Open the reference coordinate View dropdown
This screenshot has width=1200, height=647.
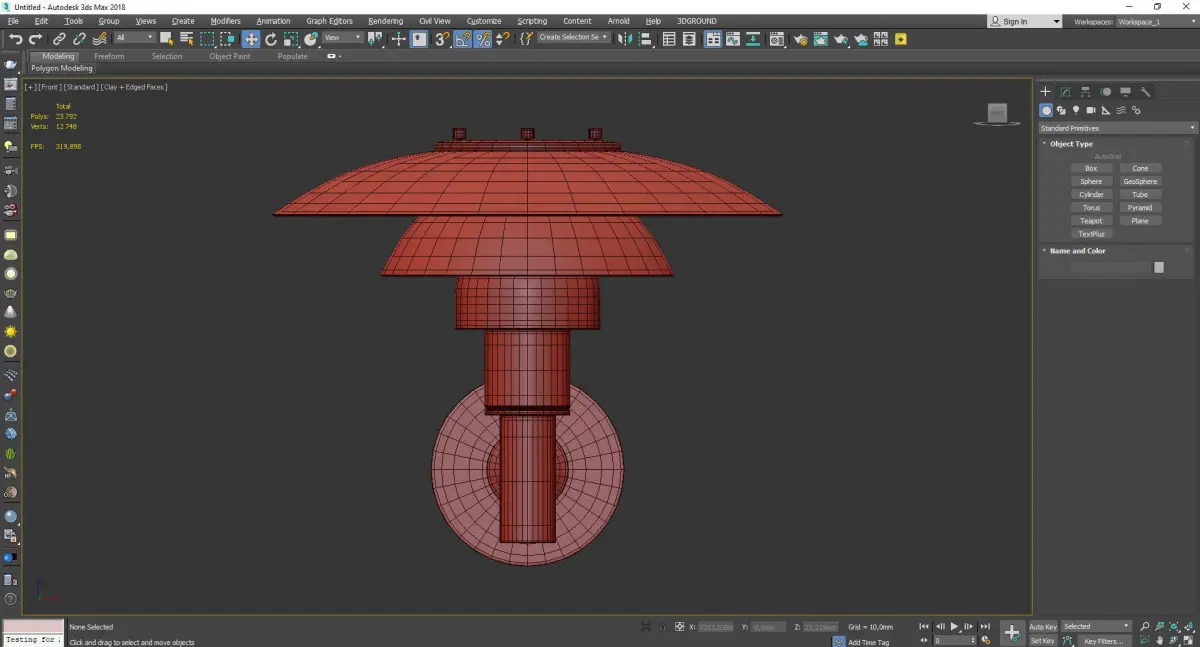tap(342, 38)
